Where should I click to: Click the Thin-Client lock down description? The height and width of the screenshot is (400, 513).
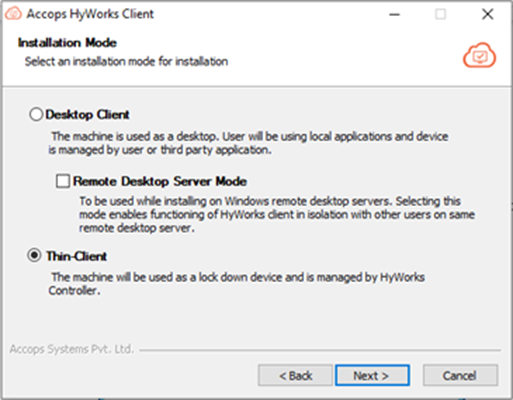pyautogui.click(x=236, y=284)
